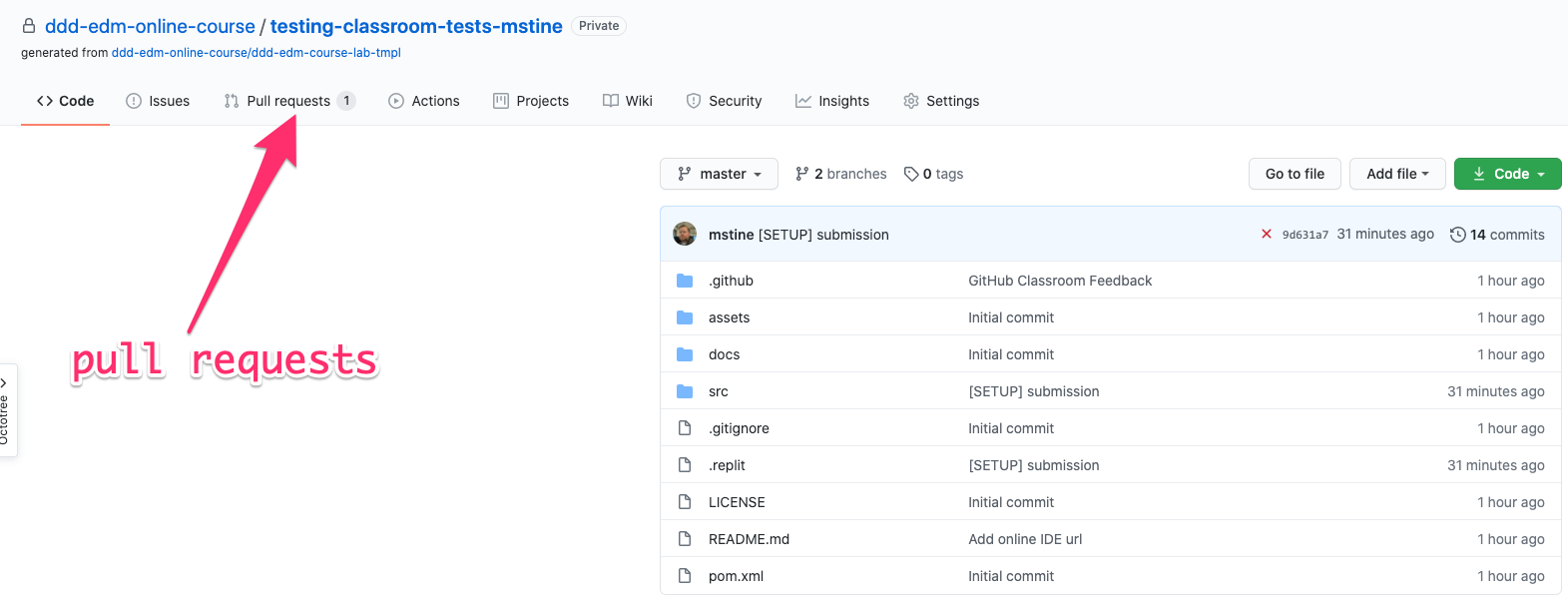Open the ddd-edm-course-lab-tmpl template link
This screenshot has height=607, width=1568.
click(256, 53)
